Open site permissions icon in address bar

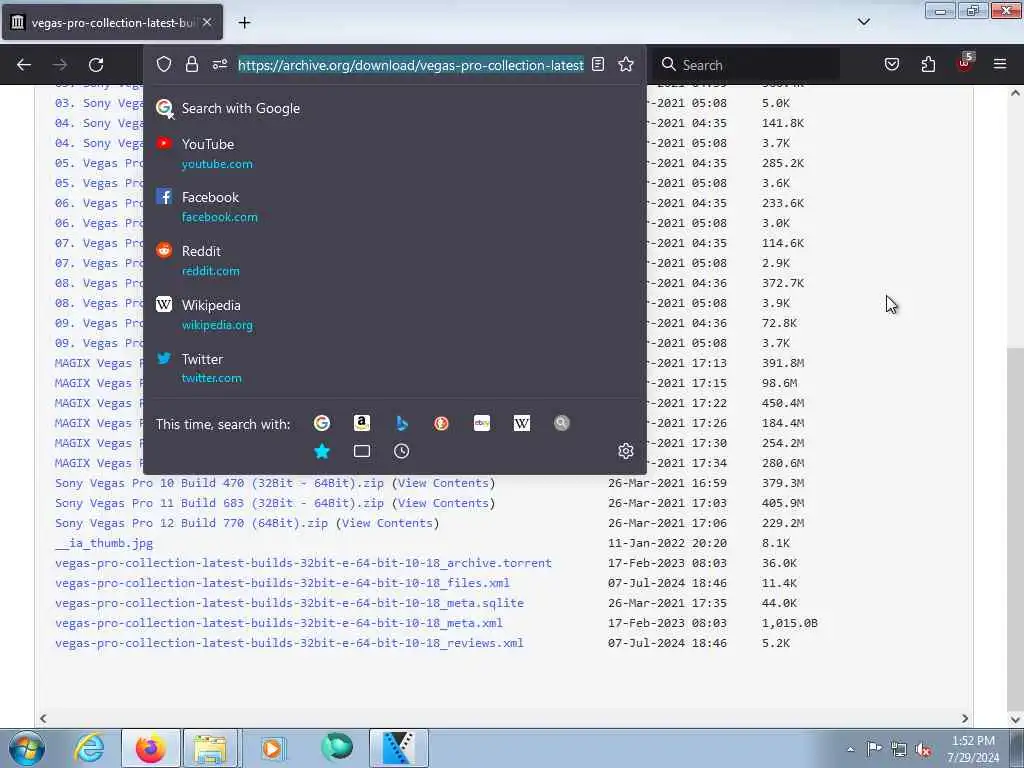[x=220, y=64]
